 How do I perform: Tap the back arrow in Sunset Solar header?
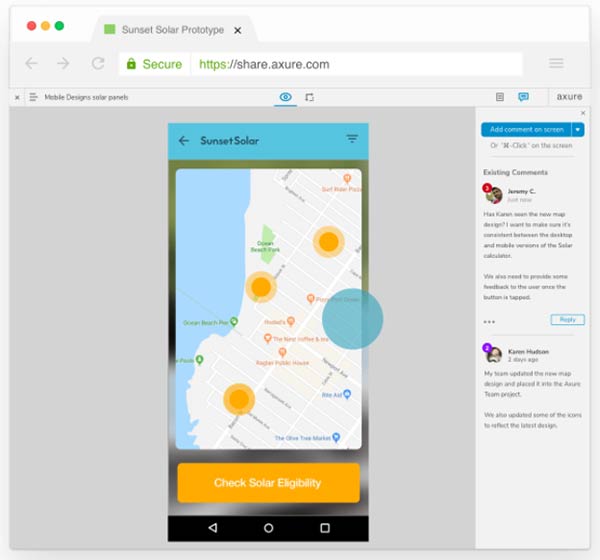[x=184, y=141]
